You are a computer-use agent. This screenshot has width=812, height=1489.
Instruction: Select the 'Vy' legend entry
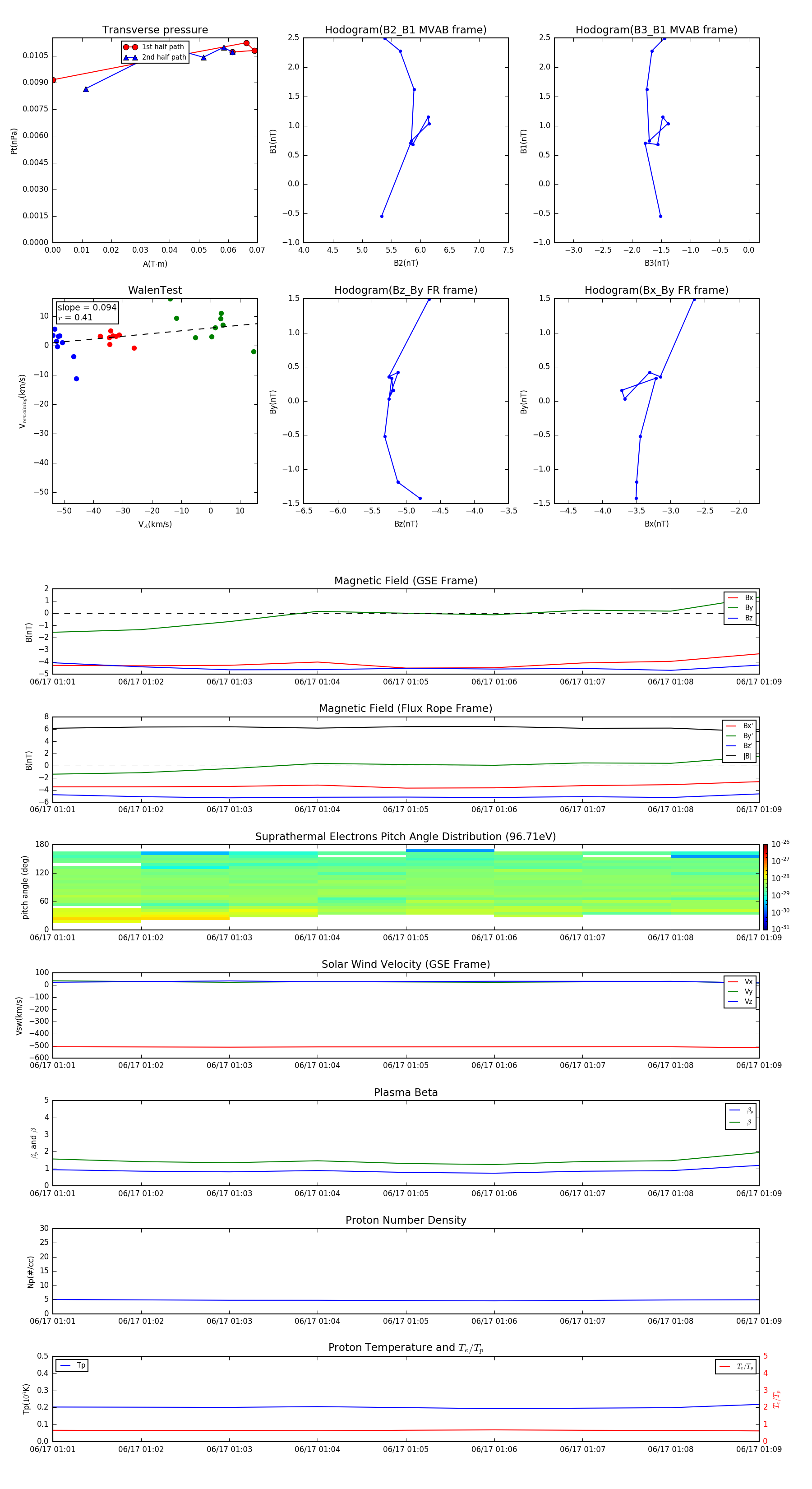click(x=741, y=991)
